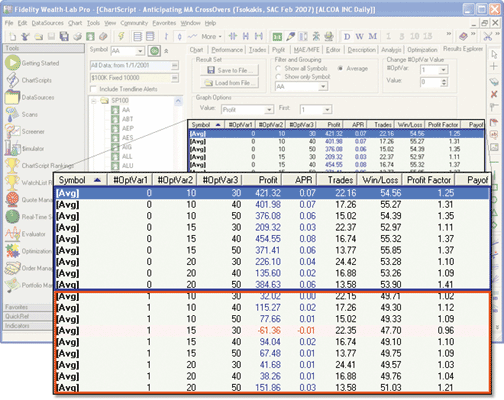Click the Save All floppy disks icon
The height and width of the screenshot is (400, 504).
(x=64, y=36)
